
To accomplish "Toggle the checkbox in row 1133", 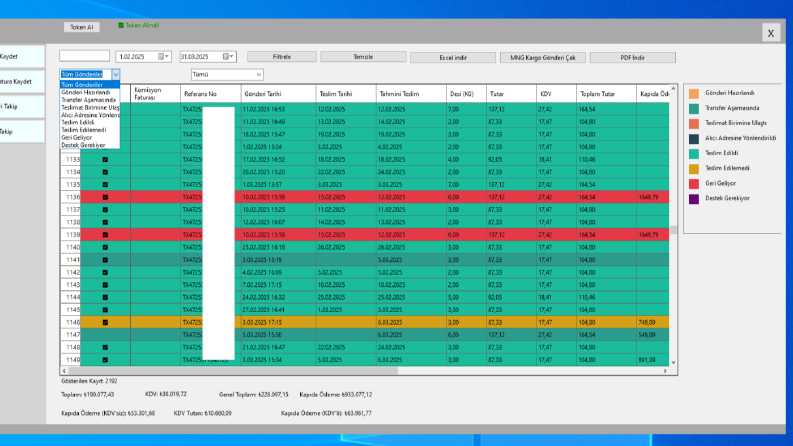I will pos(105,159).
